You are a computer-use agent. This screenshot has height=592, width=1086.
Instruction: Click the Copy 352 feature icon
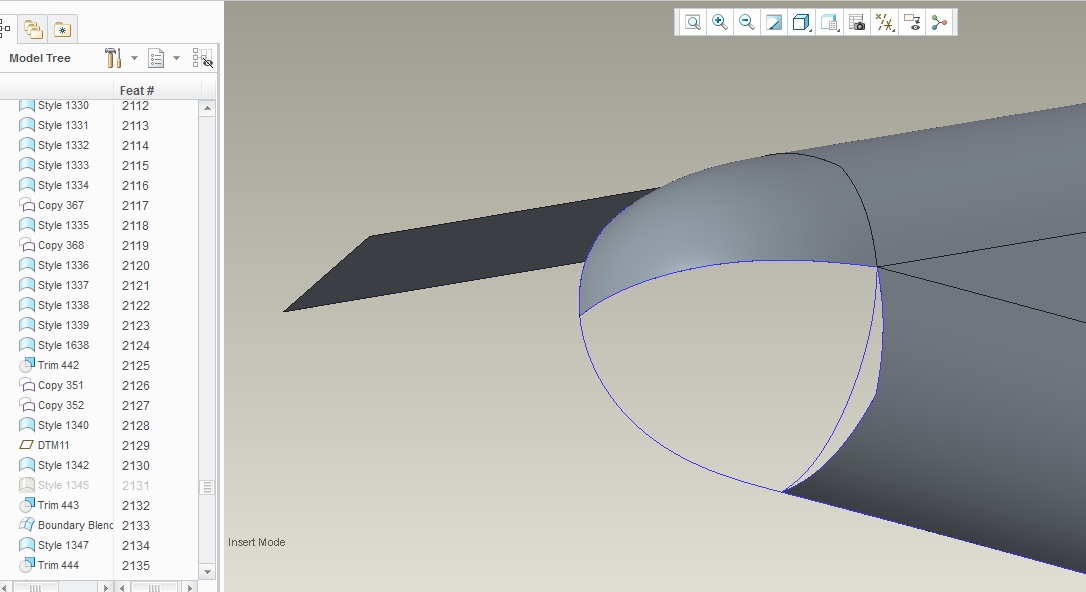click(26, 405)
